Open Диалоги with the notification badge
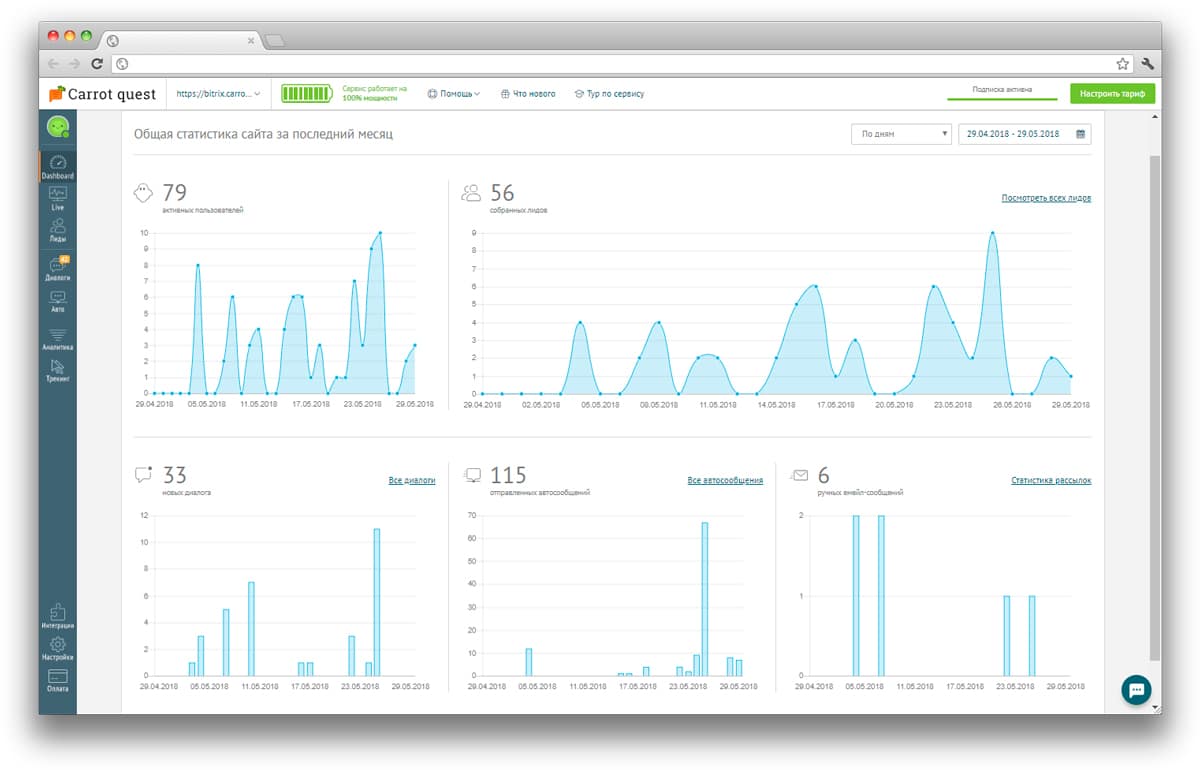 [x=57, y=268]
